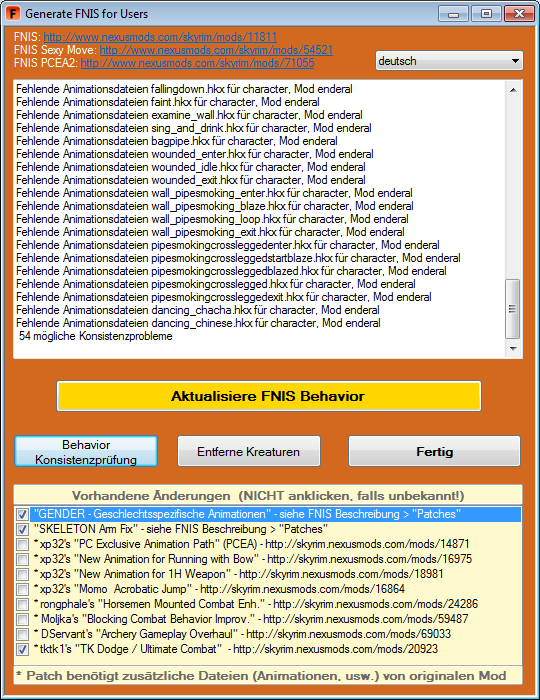
Task: Maximize the FNIS window
Action: coord(486,13)
